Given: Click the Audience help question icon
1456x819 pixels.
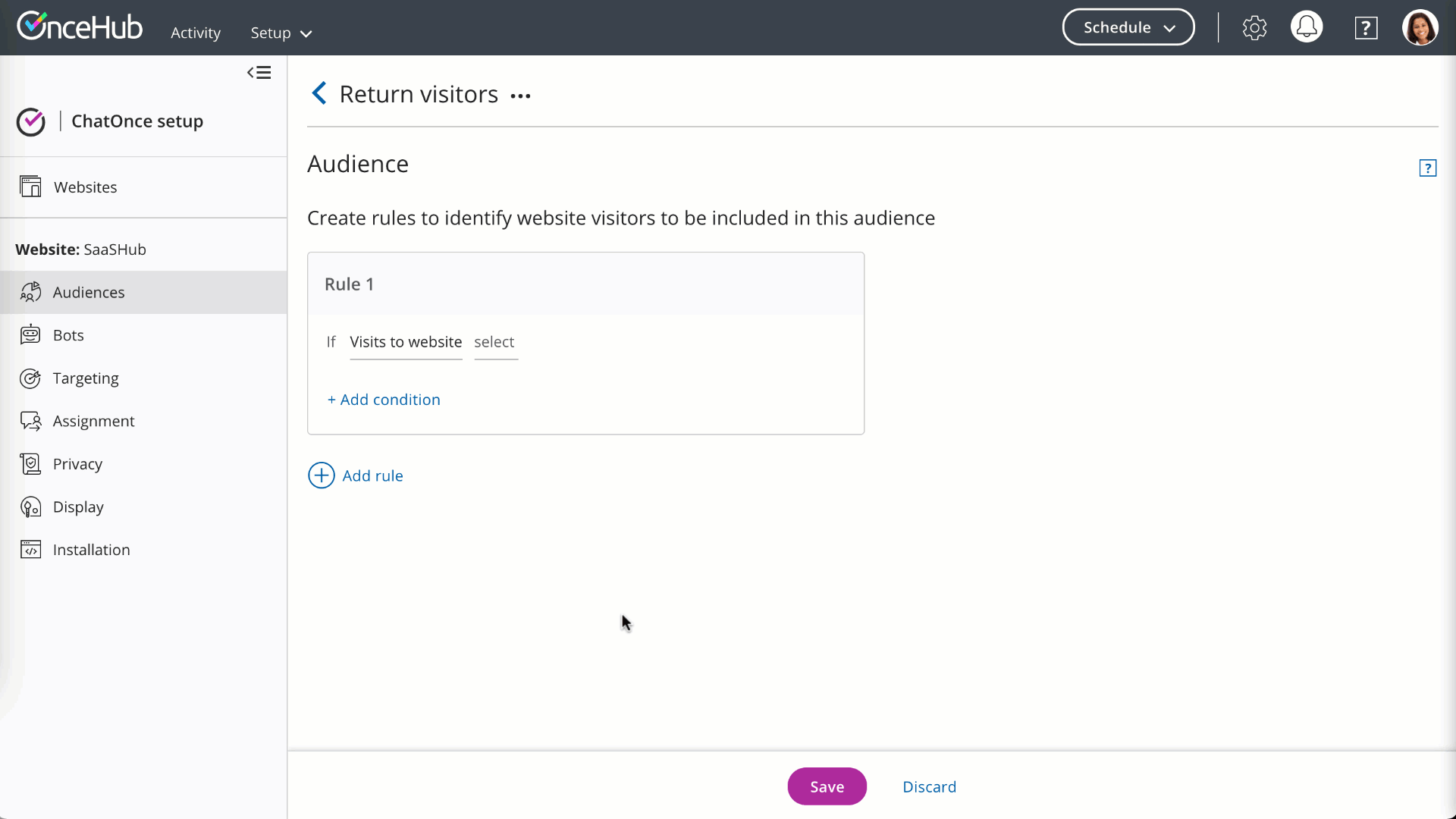Looking at the screenshot, I should [x=1427, y=168].
